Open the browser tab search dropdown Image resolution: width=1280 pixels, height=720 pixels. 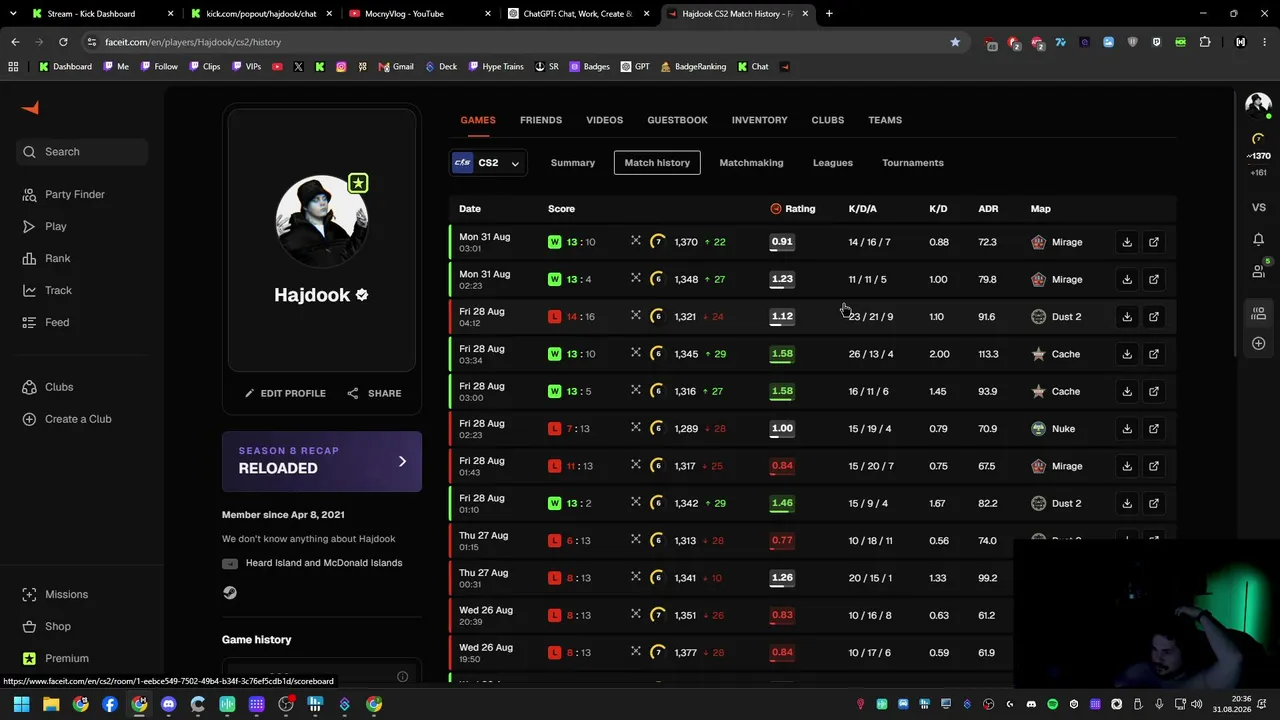click(x=13, y=14)
